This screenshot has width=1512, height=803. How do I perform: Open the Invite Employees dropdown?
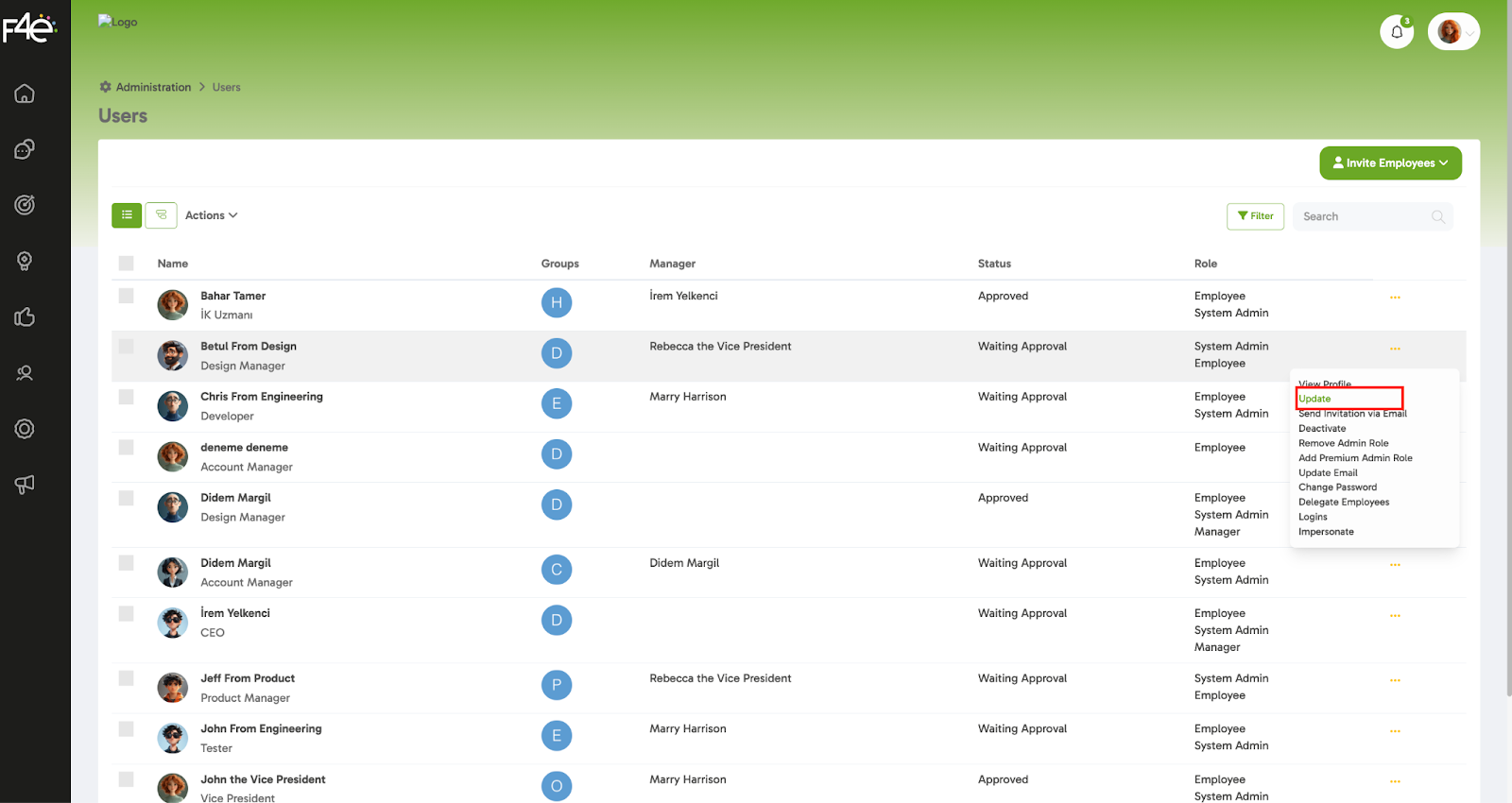1390,163
